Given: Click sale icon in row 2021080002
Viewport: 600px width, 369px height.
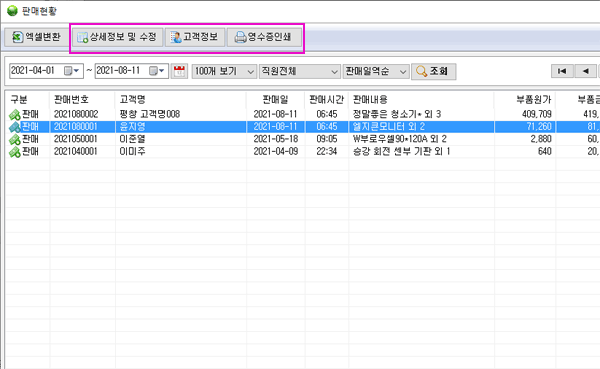Looking at the screenshot, I should (x=15, y=114).
